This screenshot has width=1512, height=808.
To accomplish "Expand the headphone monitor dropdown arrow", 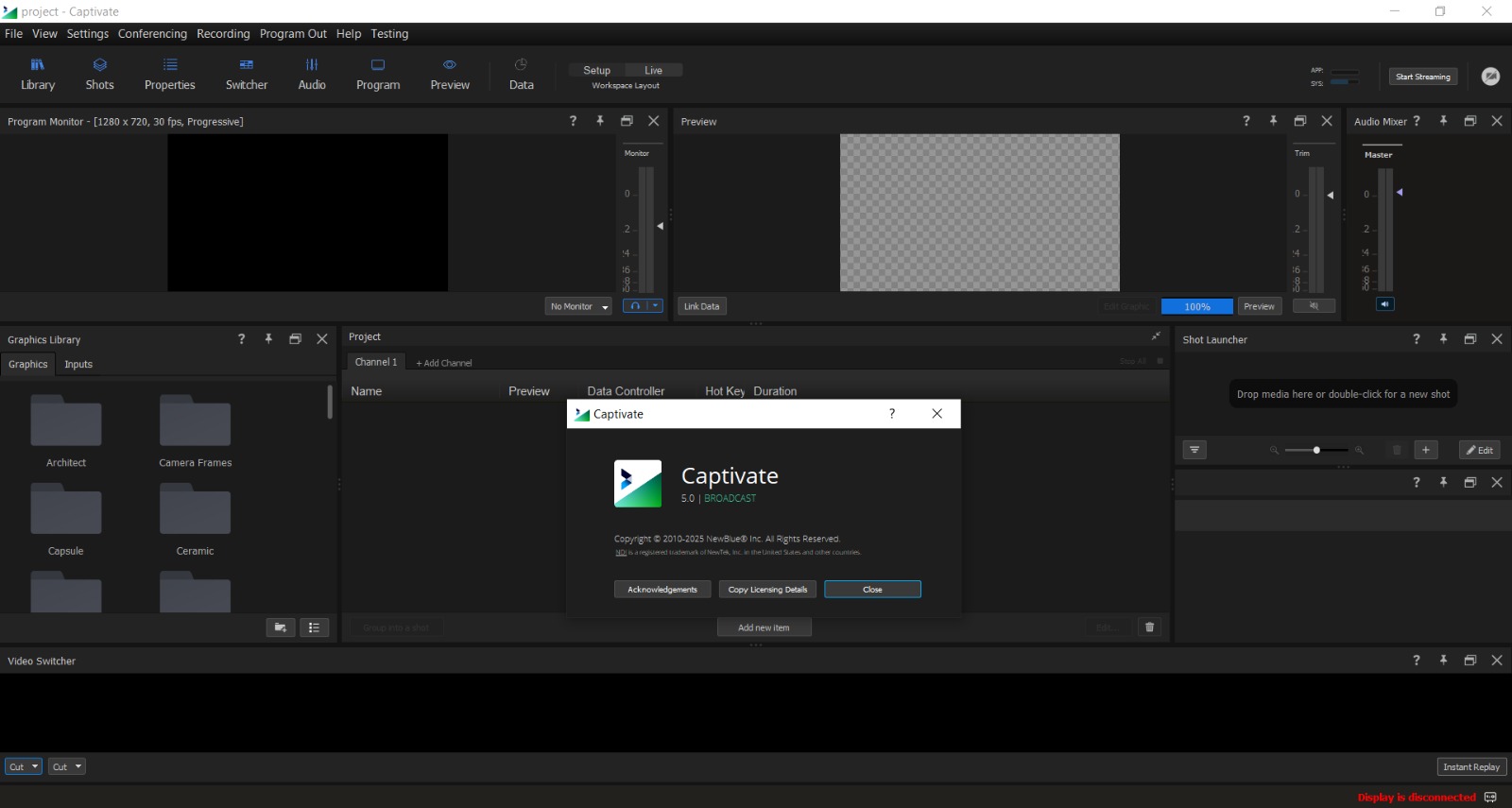I will coord(656,306).
